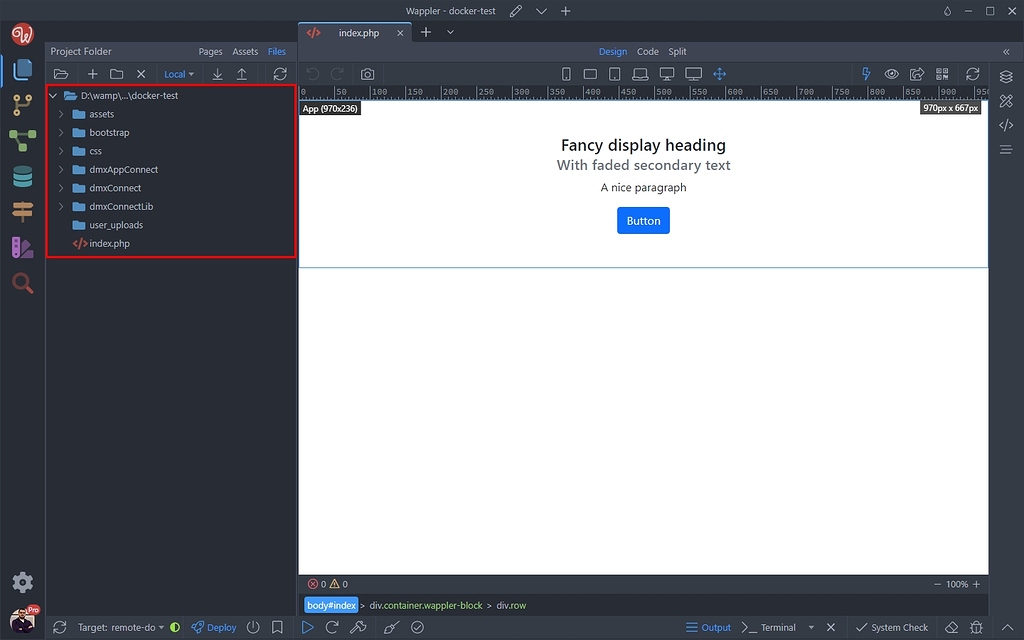Delete selected file with X icon
This screenshot has height=640, width=1024.
pyautogui.click(x=141, y=74)
